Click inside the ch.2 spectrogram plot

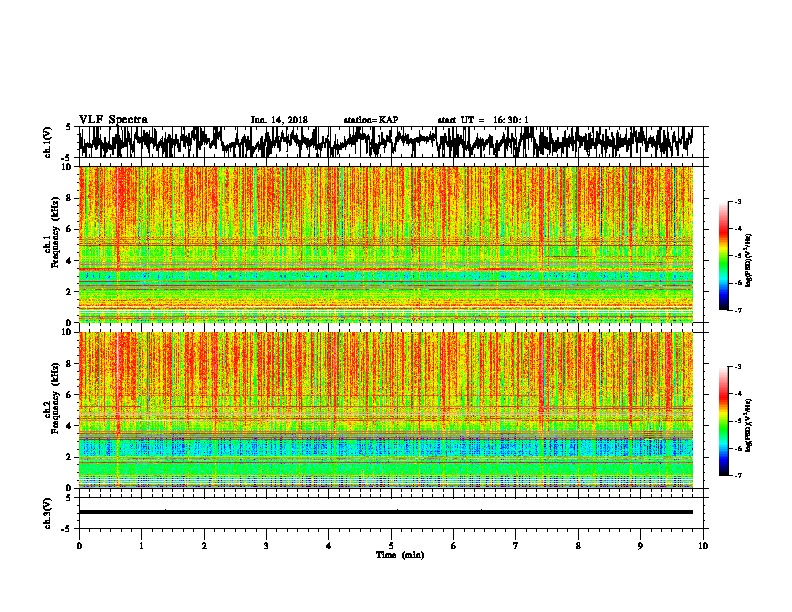tap(385, 410)
